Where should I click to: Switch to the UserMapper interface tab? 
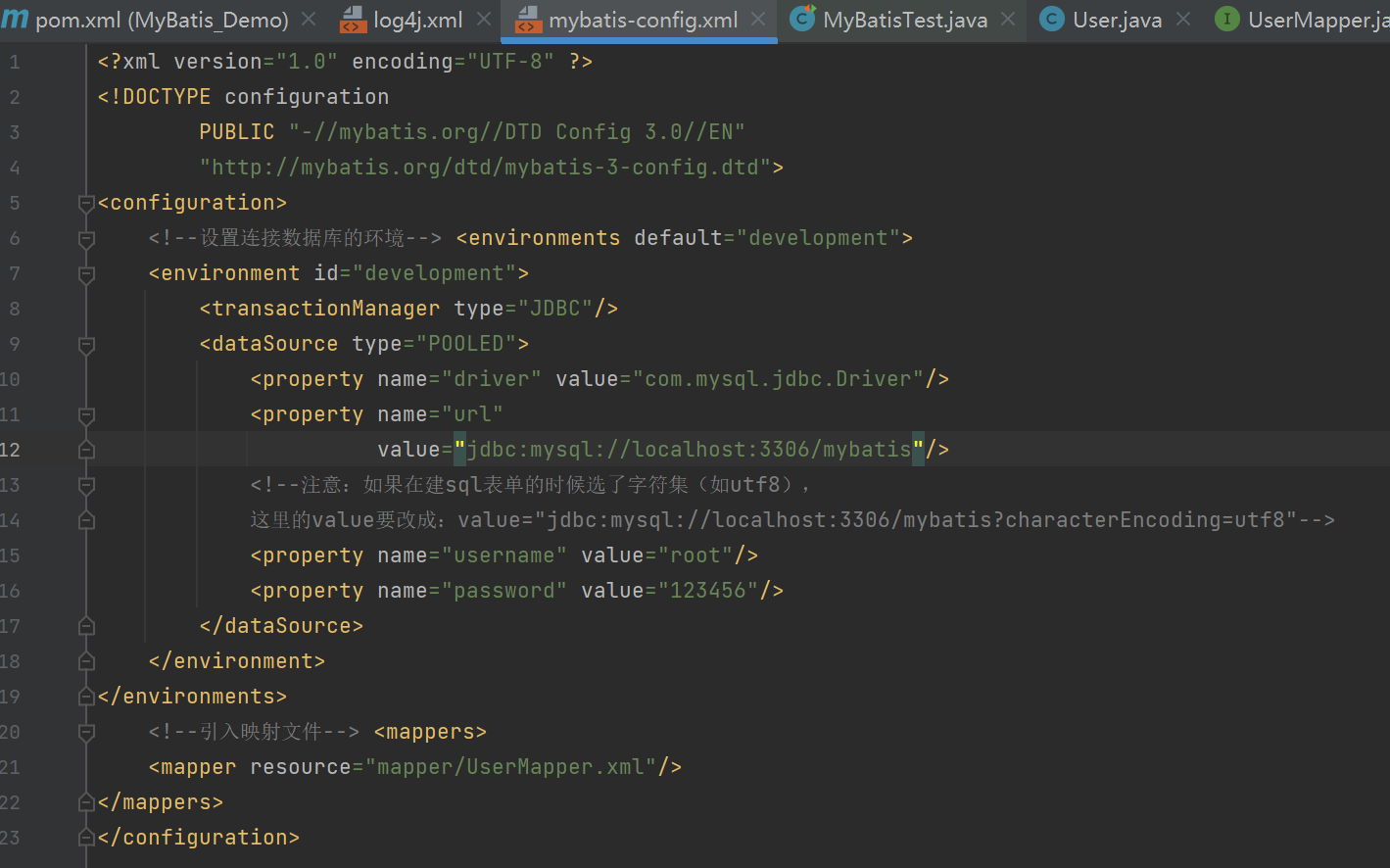(x=1303, y=20)
